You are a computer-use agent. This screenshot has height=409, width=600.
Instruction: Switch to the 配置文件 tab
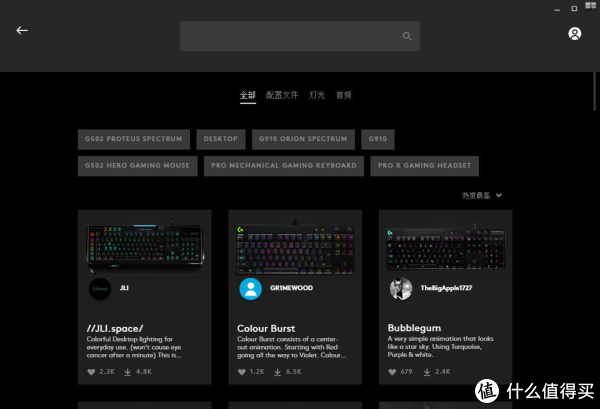coord(282,95)
